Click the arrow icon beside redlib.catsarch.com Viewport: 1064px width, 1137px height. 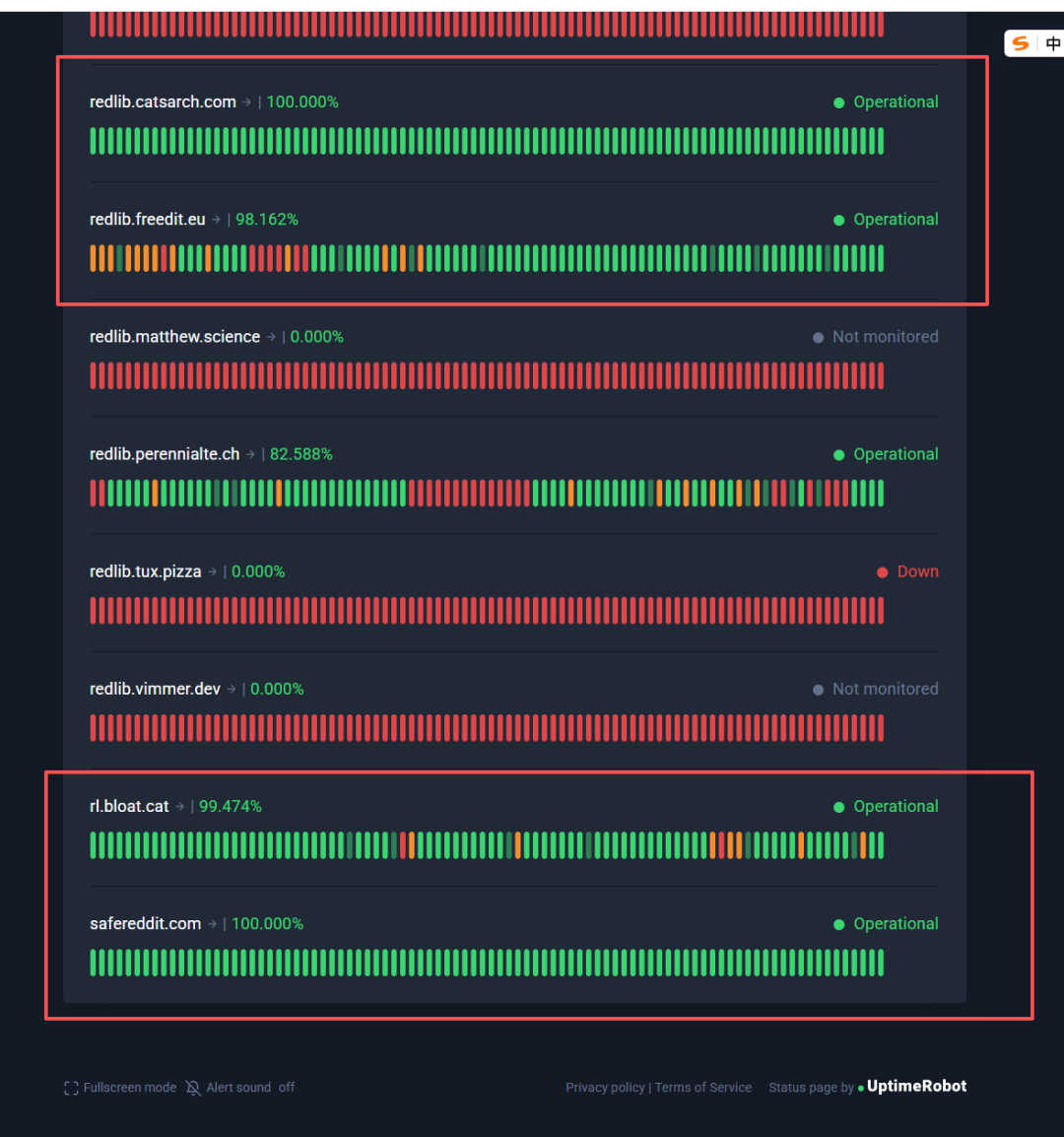tap(246, 102)
